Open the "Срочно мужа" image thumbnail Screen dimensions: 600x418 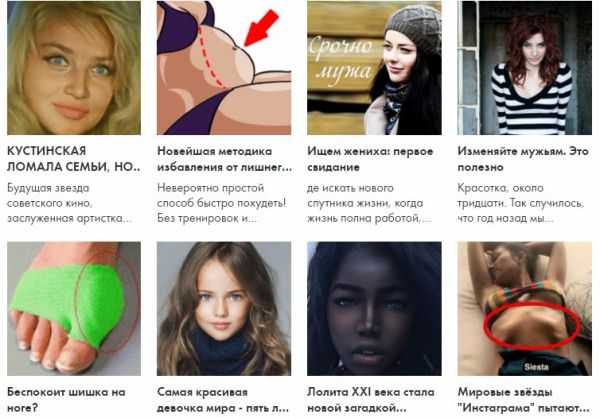[374, 68]
